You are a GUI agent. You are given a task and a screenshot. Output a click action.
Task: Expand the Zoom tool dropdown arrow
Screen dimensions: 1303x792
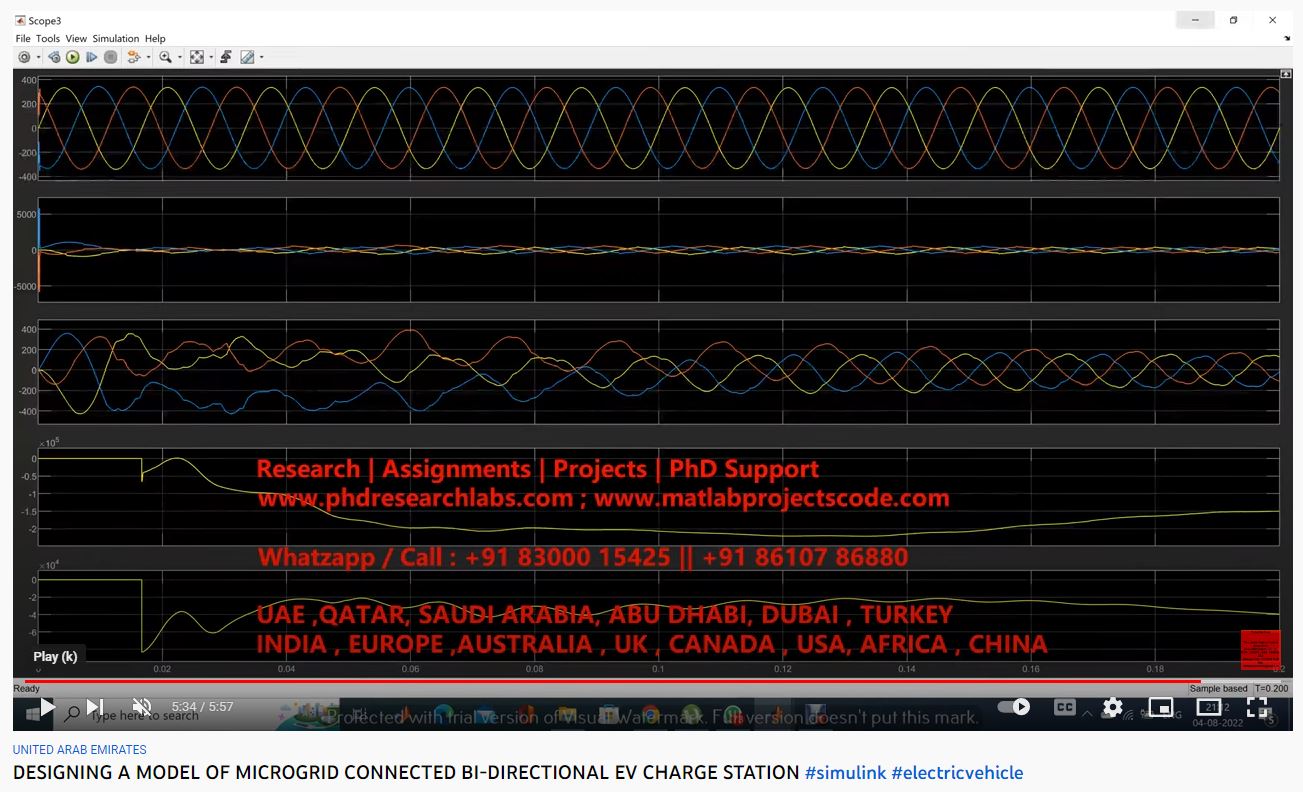click(x=179, y=57)
